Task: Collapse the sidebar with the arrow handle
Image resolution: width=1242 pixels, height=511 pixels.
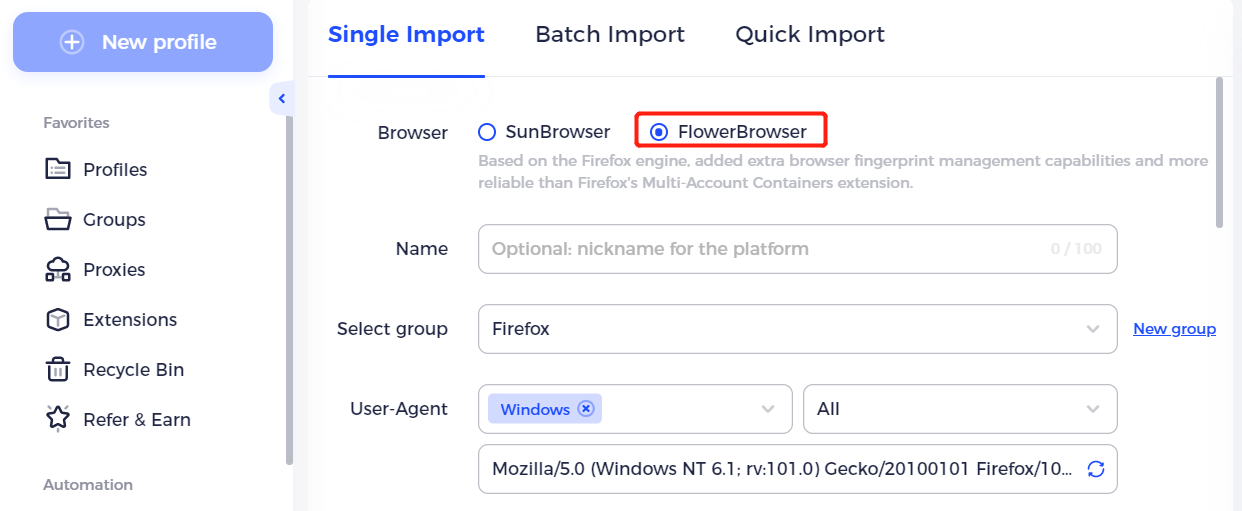Action: (281, 98)
